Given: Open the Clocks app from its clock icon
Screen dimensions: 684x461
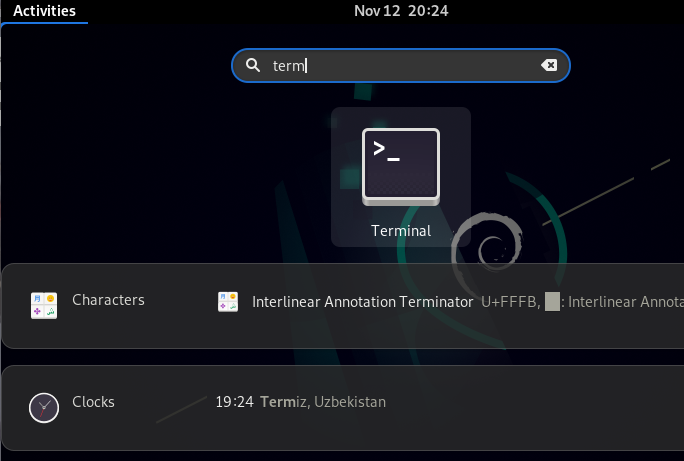Looking at the screenshot, I should tap(43, 406).
